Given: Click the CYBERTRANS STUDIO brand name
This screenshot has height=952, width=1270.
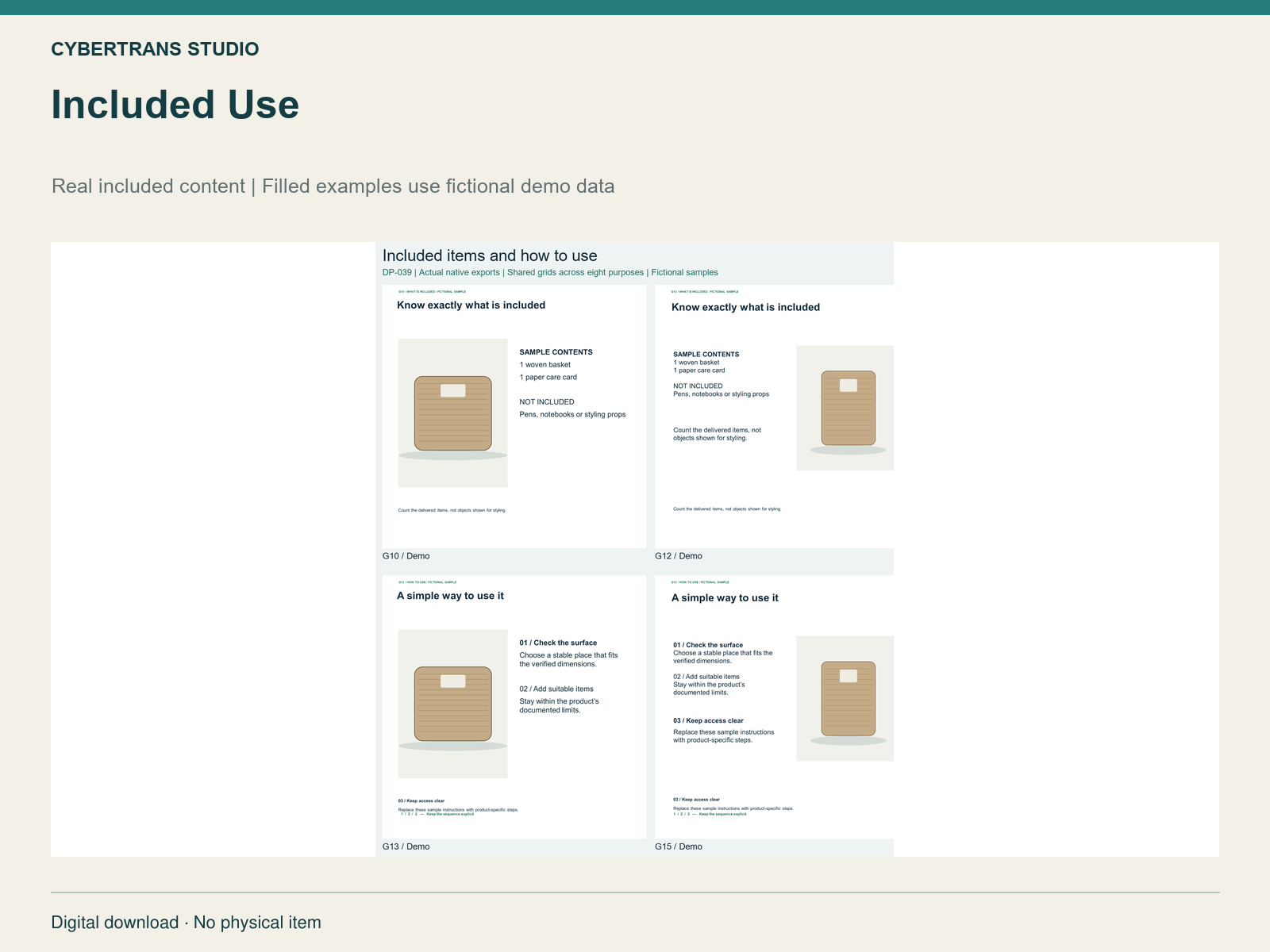Looking at the screenshot, I should tap(155, 49).
